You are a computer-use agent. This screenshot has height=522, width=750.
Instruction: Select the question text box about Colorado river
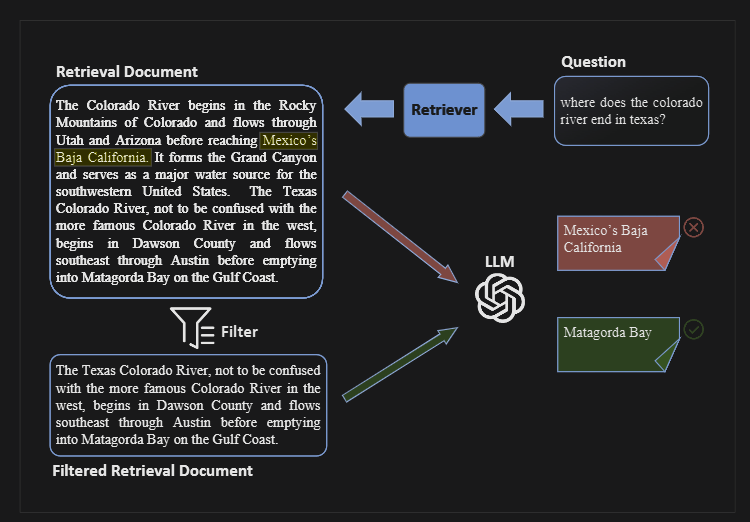631,111
